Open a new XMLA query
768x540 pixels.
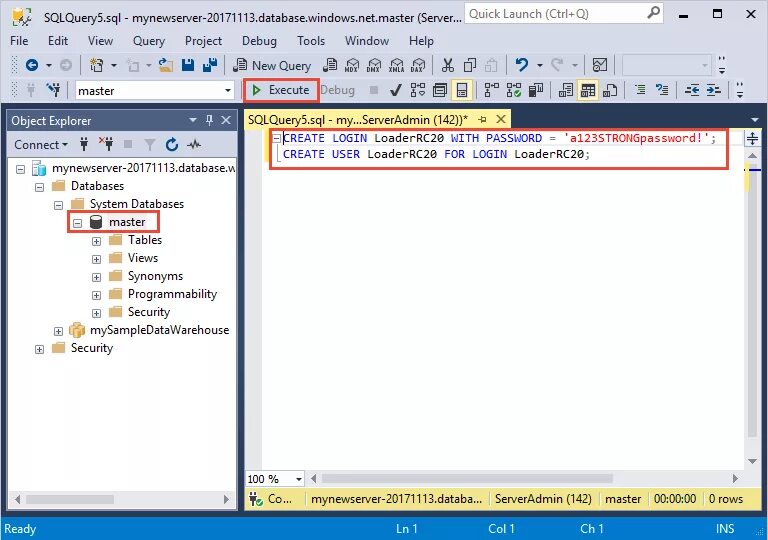tap(396, 65)
